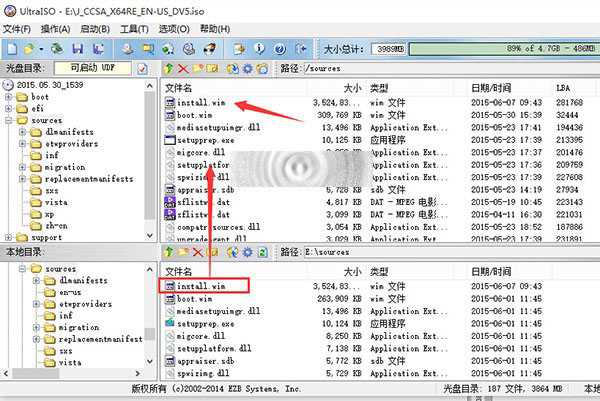
Task: Click the Burn CD/DVD image icon
Action: click(x=209, y=49)
